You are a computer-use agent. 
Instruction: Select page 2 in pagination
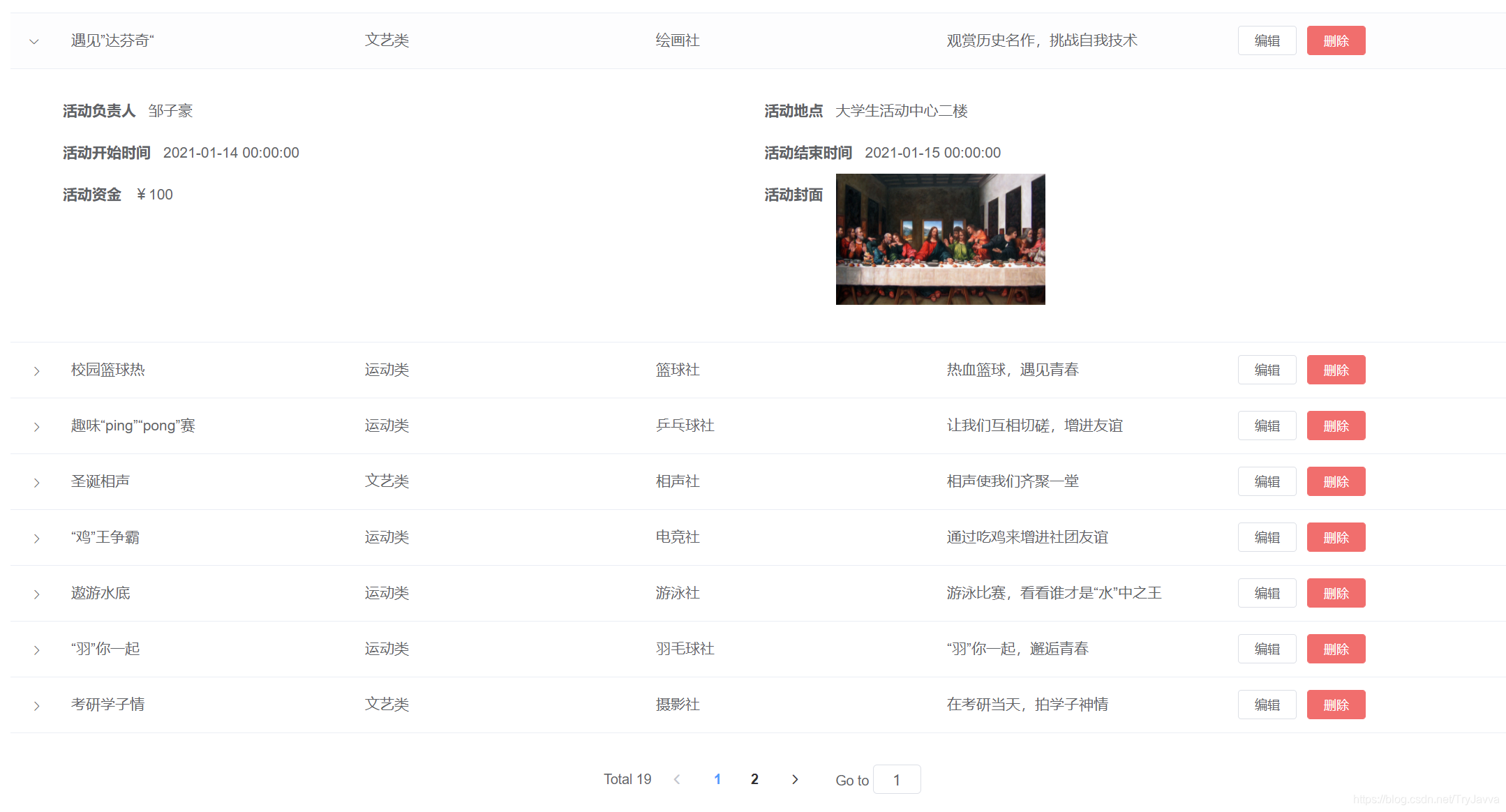click(x=754, y=779)
